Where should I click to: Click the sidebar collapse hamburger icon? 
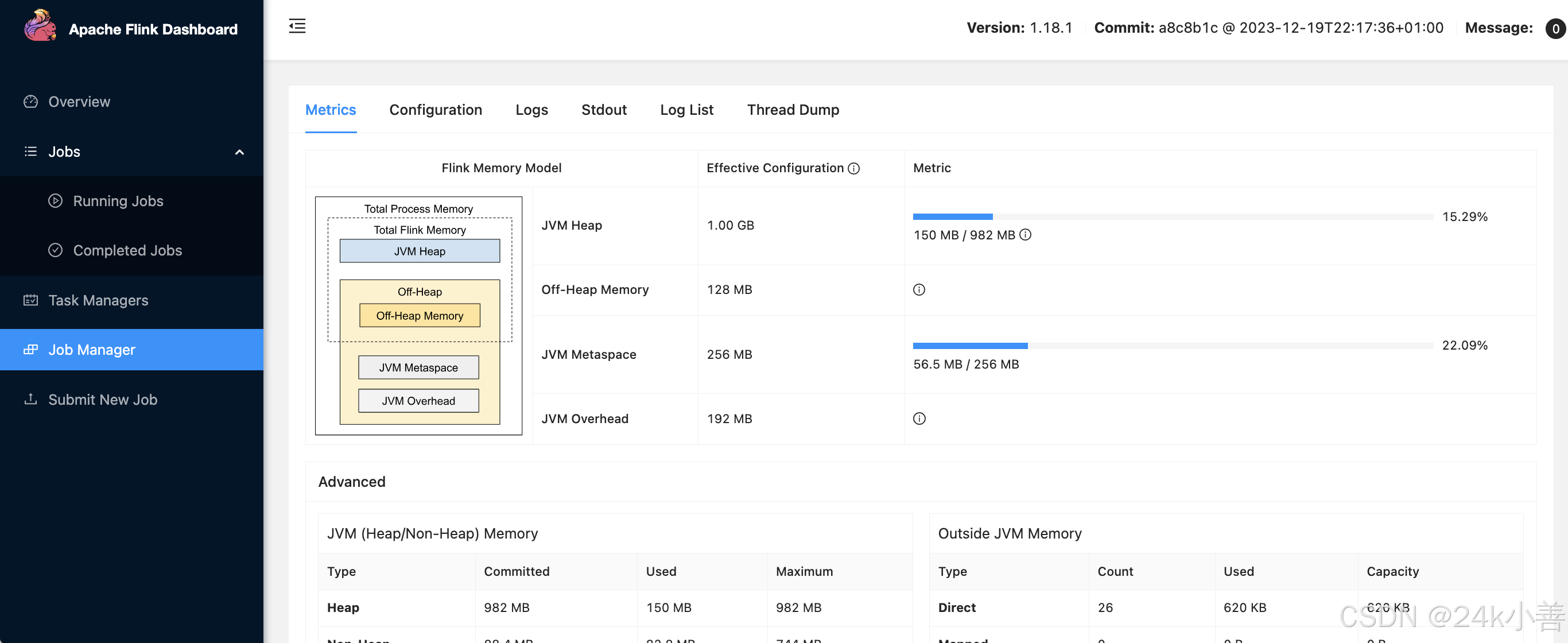point(297,26)
